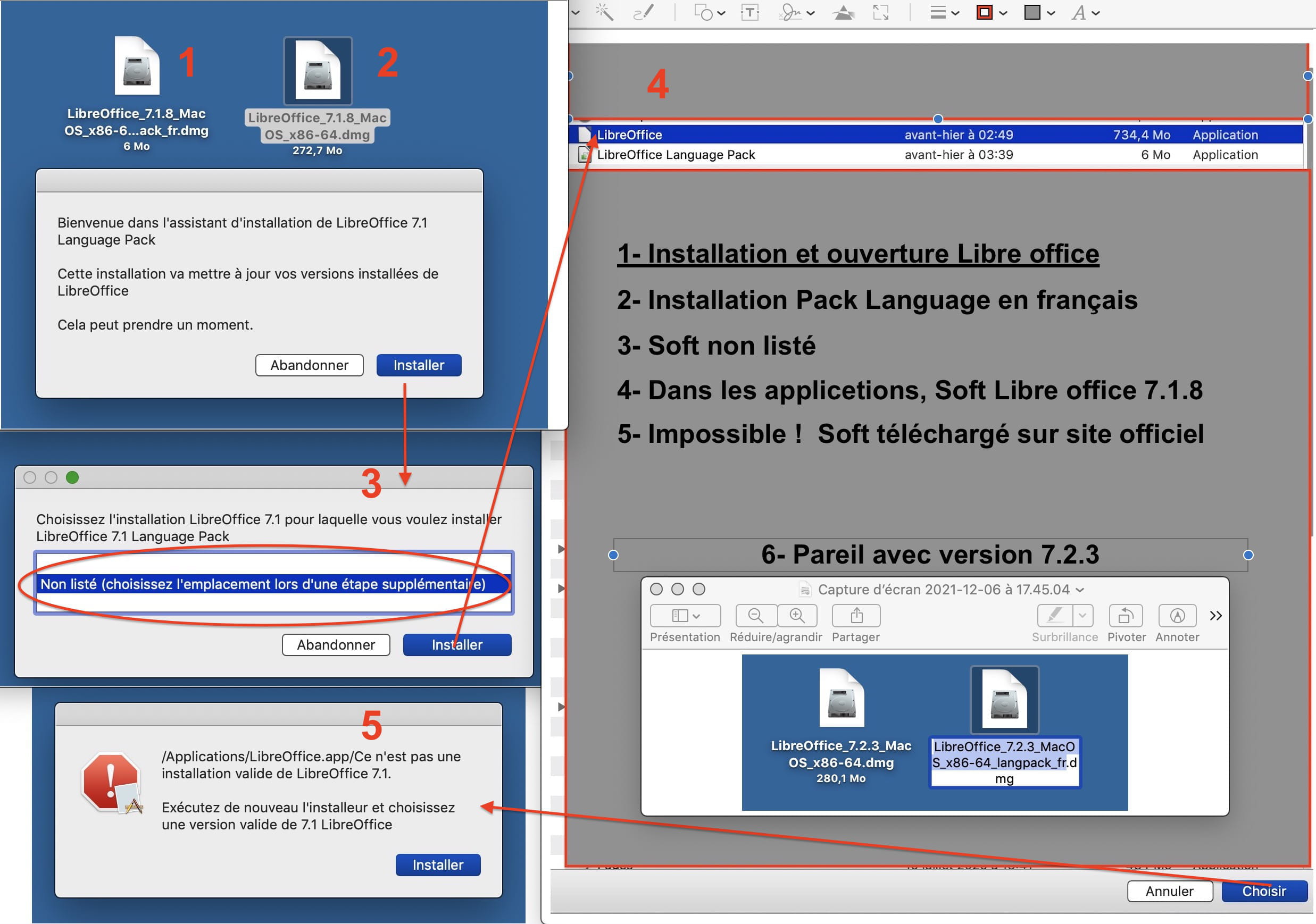
Task: Click the first annotation-toolbar chevron beside the magic wand
Action: point(576,12)
